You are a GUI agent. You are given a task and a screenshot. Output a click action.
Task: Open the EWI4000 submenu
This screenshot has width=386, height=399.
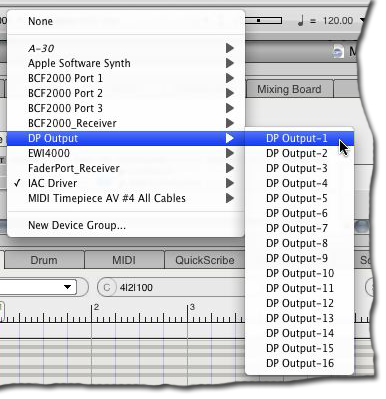(x=126, y=153)
